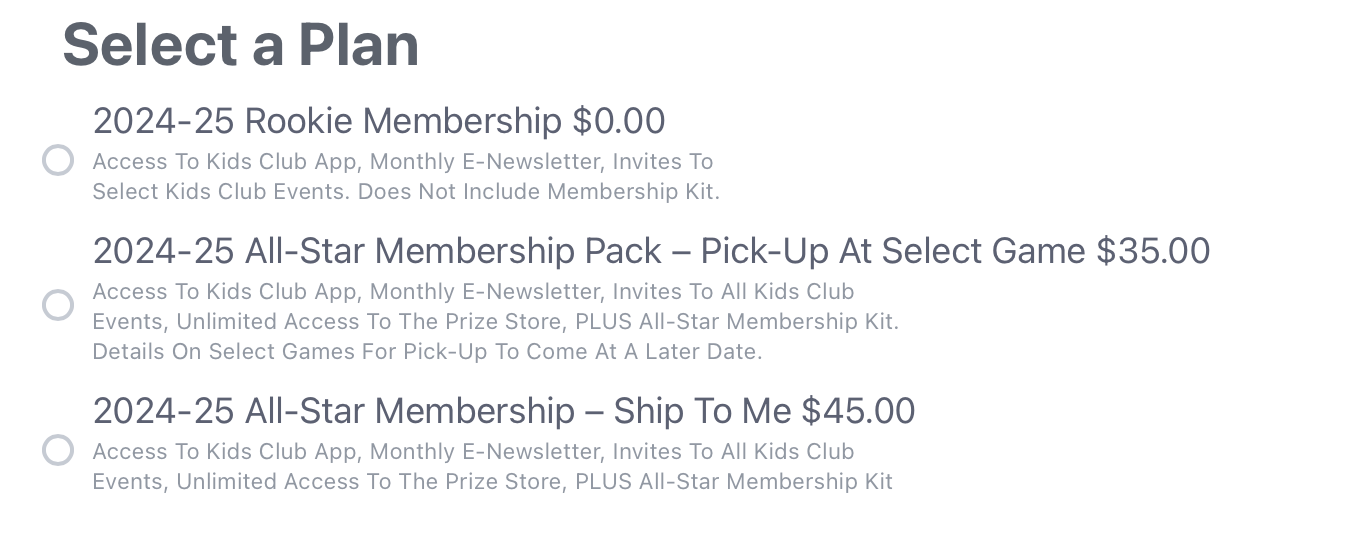1372x542 pixels.
Task: Click the 2024-25 Rookie Membership plan title
Action: (326, 121)
